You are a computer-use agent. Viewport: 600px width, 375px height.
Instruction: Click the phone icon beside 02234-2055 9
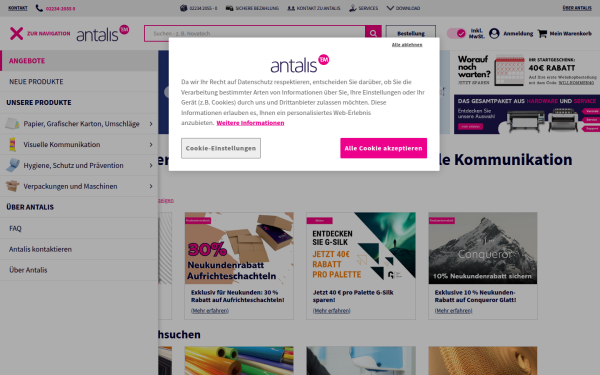click(x=39, y=8)
